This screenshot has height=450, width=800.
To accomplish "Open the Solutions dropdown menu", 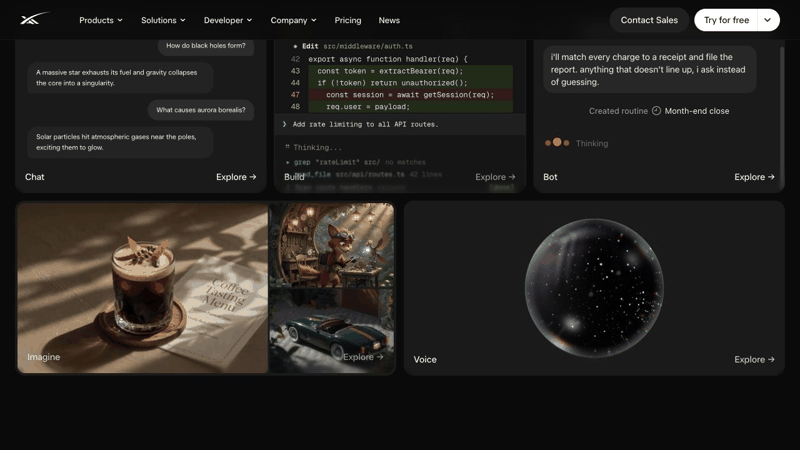I will (x=163, y=20).
